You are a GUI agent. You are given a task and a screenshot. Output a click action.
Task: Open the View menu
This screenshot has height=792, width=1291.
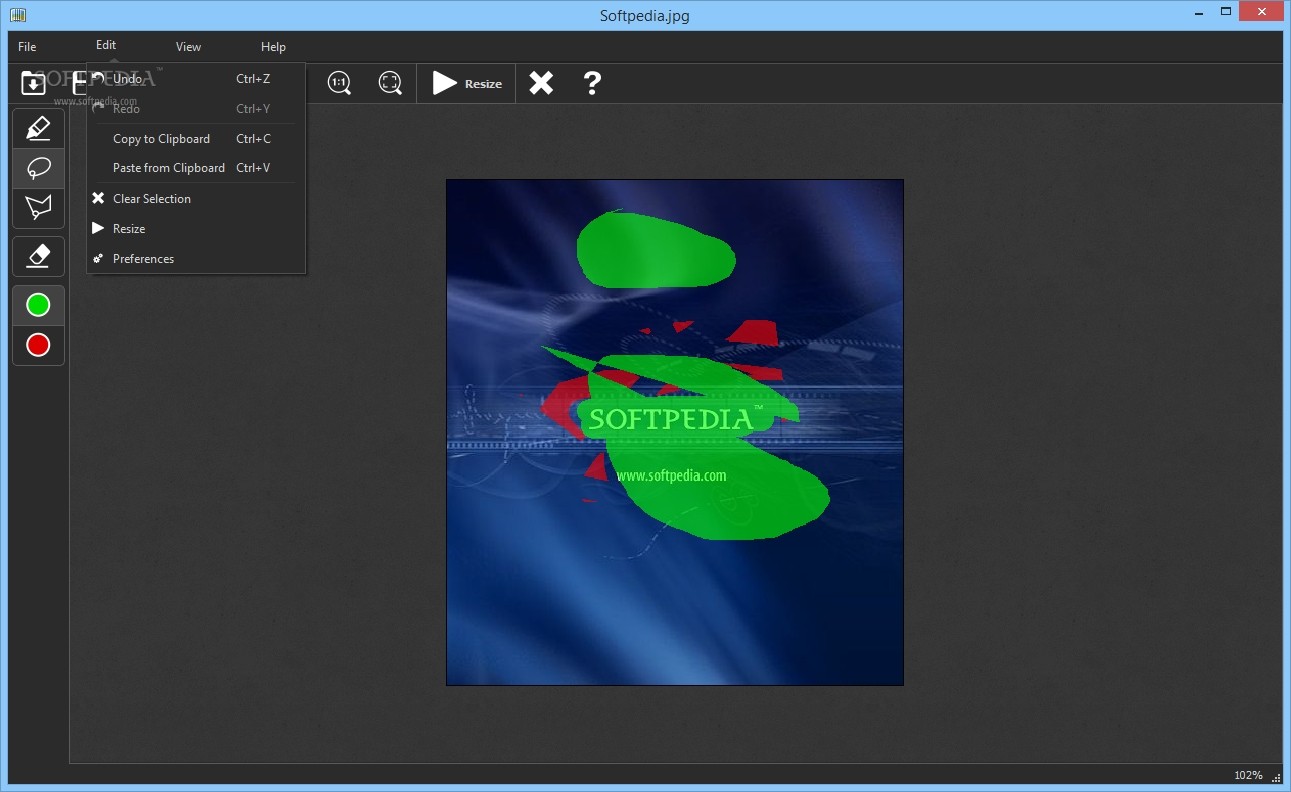[188, 47]
